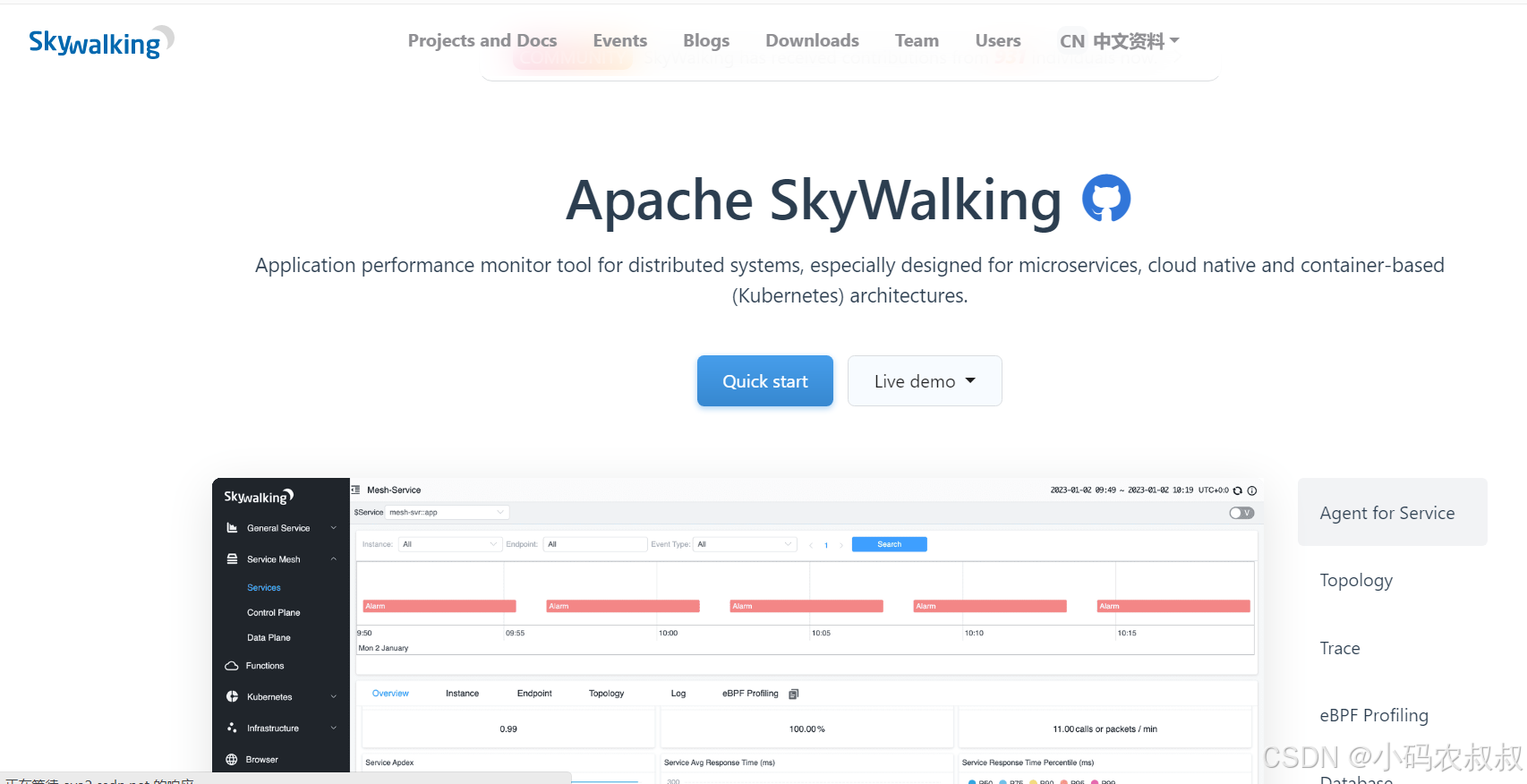
Task: Select eBPF Profiling in the feature list
Action: point(1374,715)
